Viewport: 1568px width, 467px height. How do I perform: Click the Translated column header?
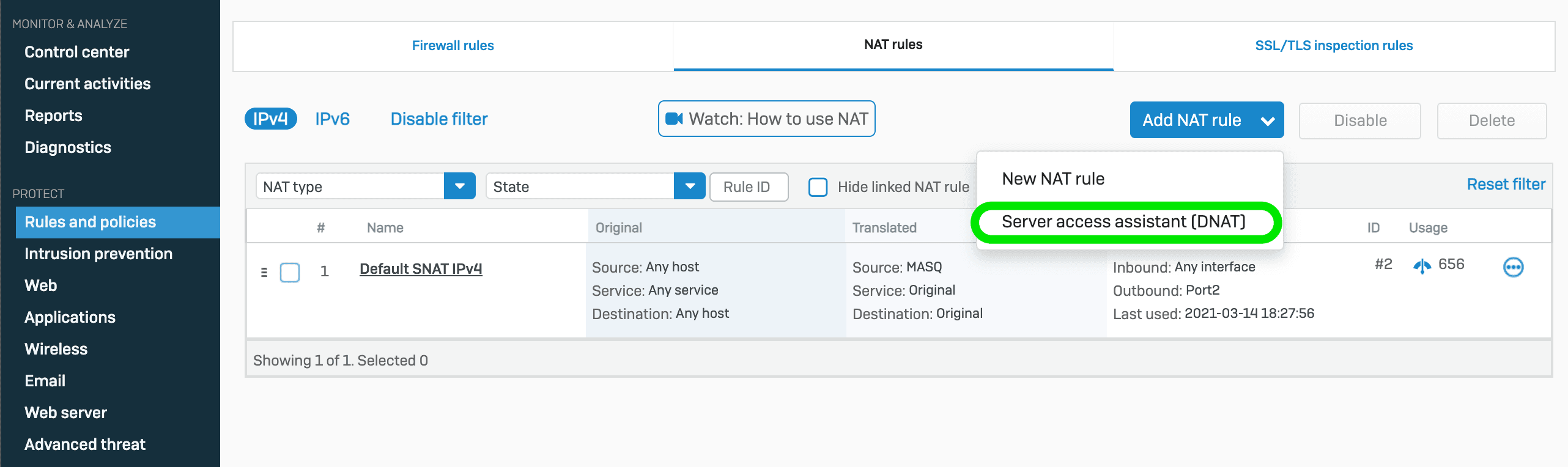point(884,228)
